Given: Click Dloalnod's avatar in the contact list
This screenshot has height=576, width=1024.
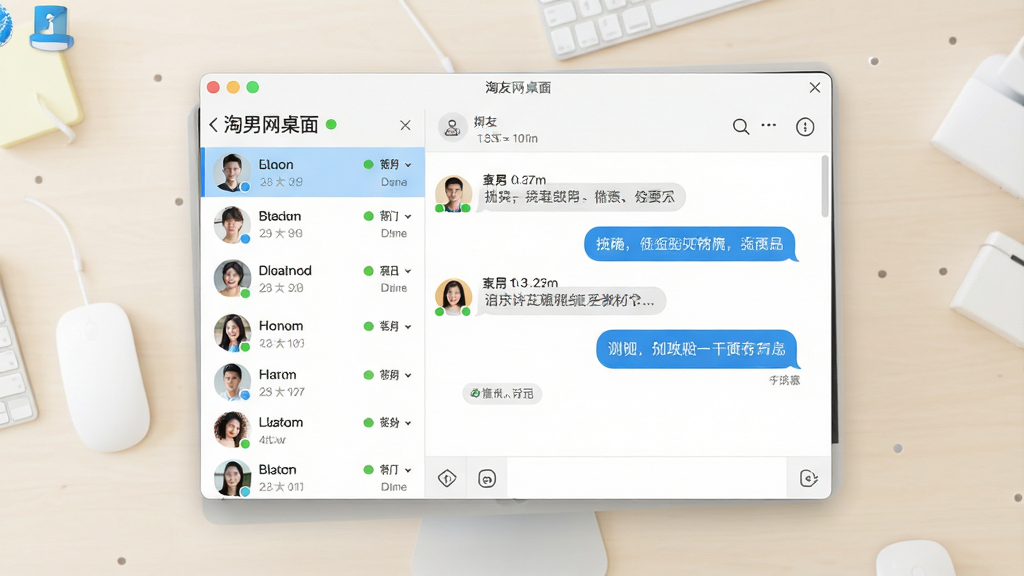Looking at the screenshot, I should tap(232, 278).
